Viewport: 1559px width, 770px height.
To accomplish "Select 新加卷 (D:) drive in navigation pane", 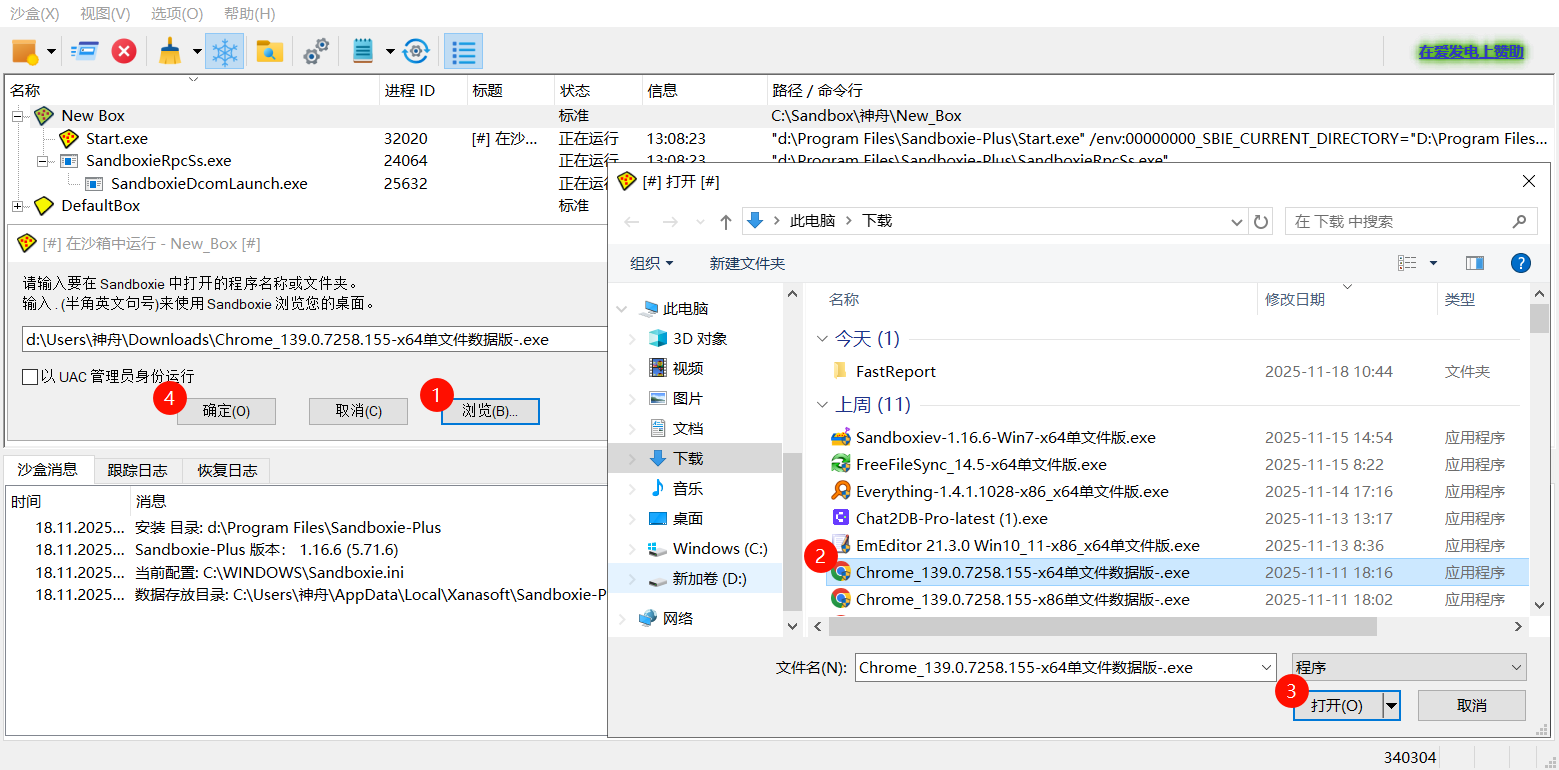I will click(x=709, y=579).
